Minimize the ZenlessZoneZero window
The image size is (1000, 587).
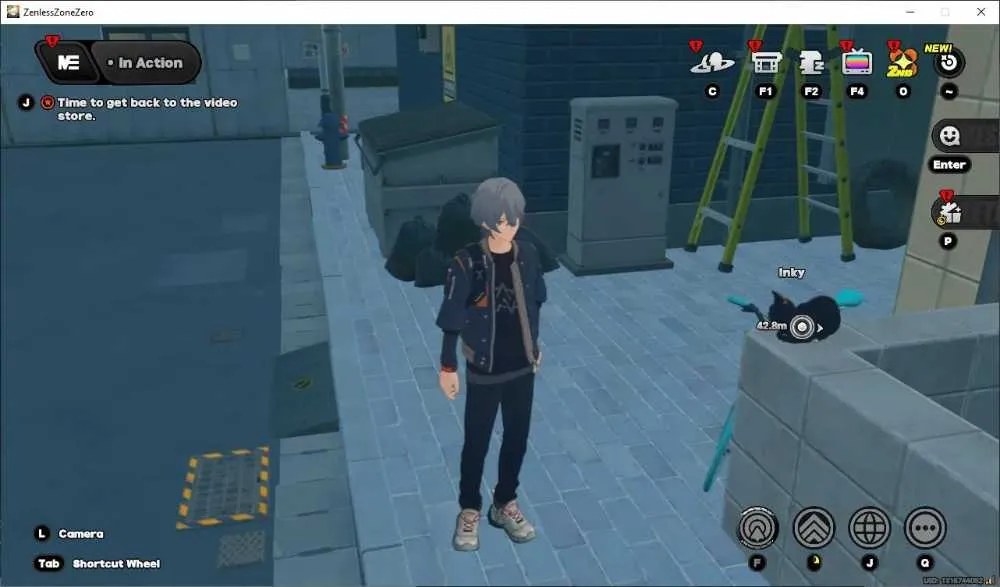point(910,12)
